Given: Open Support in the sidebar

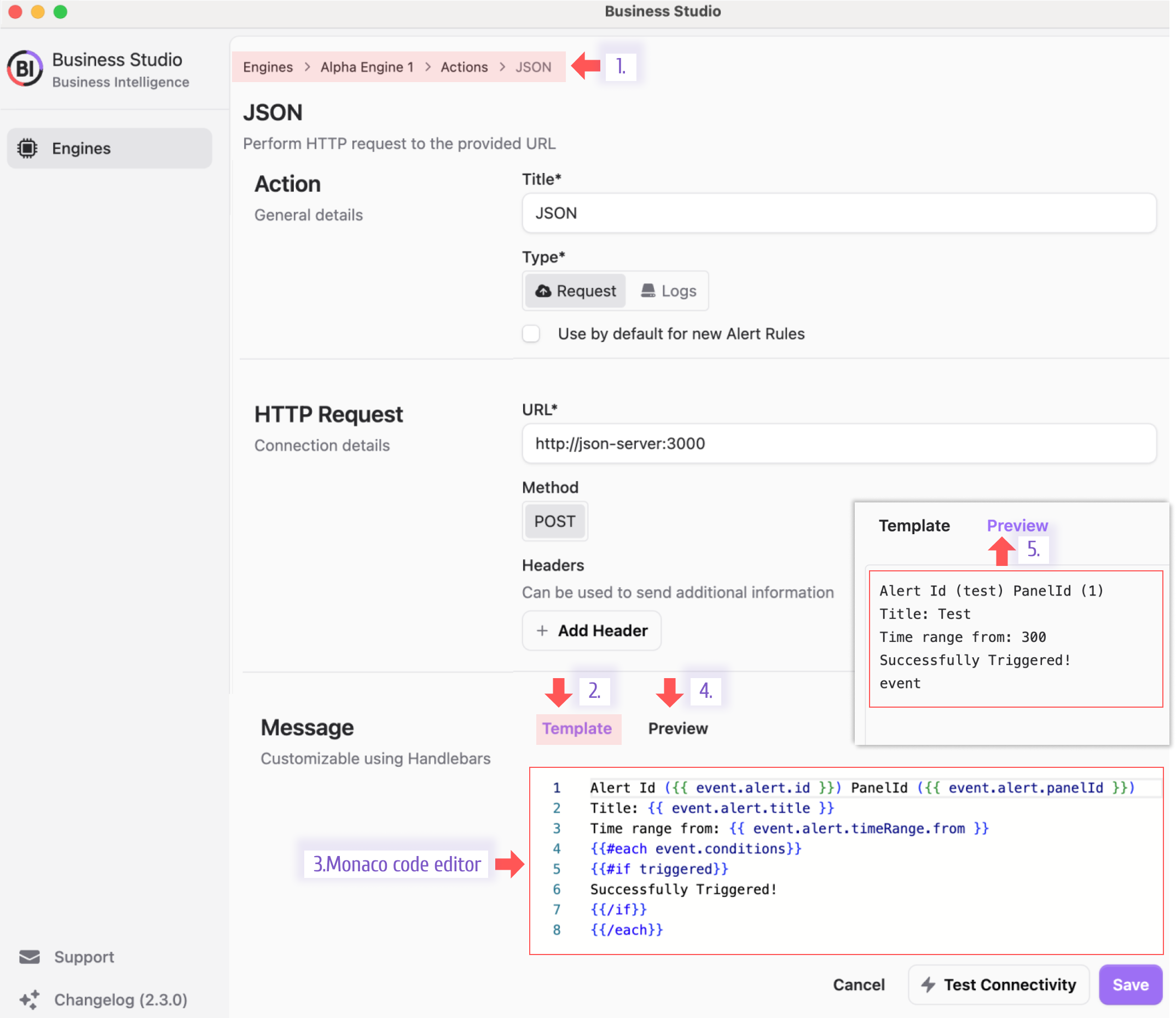Looking at the screenshot, I should (x=84, y=957).
